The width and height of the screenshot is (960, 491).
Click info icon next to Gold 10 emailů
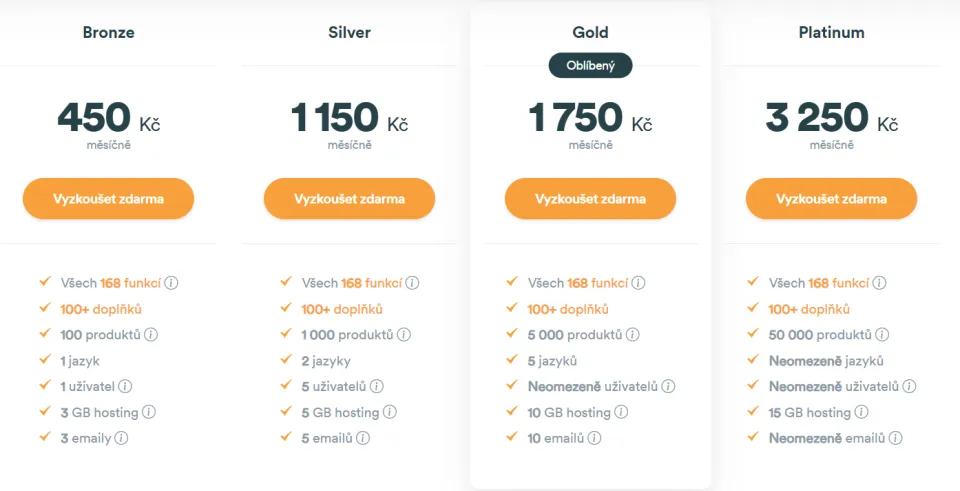[594, 438]
